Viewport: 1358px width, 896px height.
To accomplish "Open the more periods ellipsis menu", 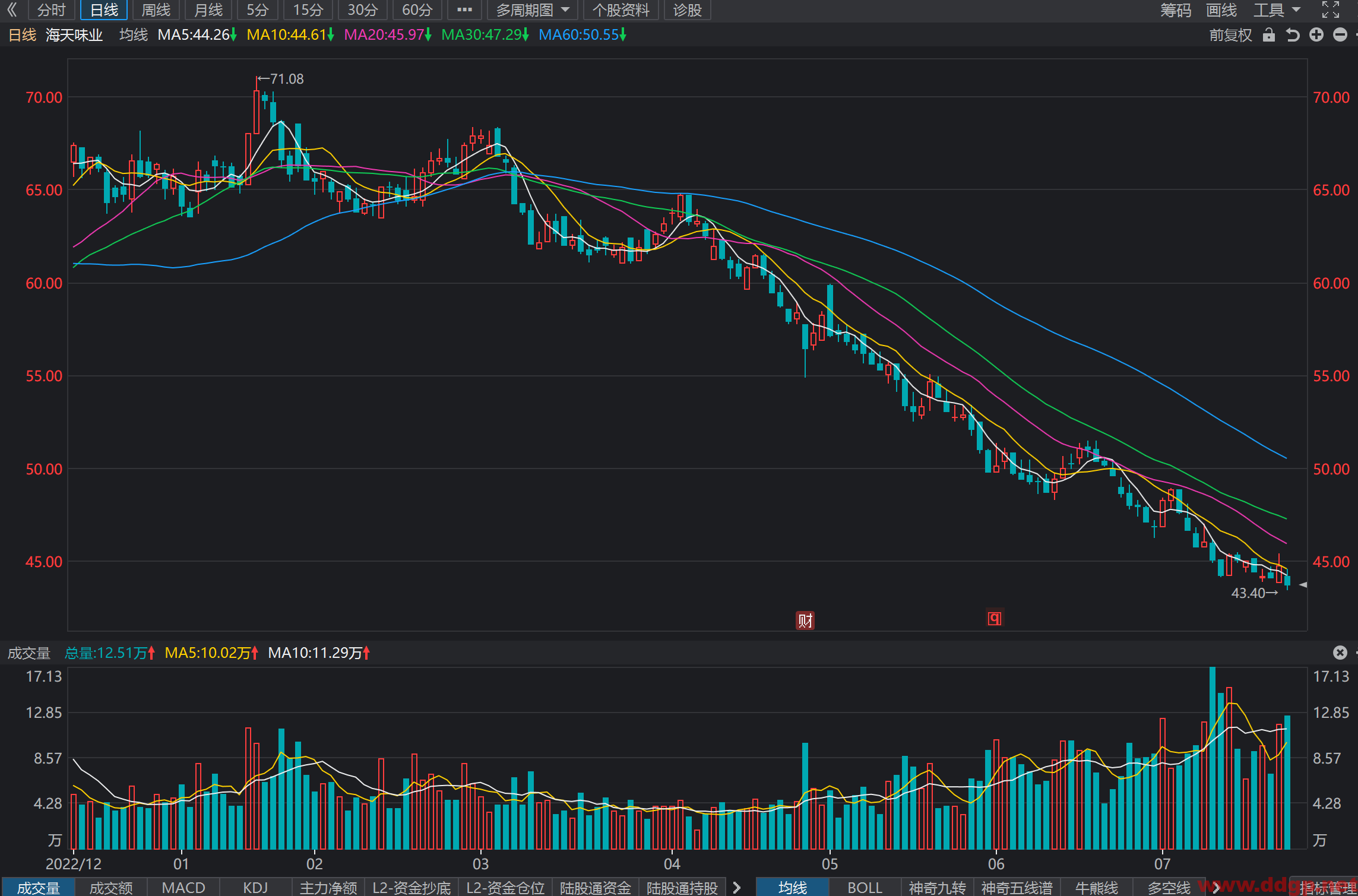I will 464,10.
